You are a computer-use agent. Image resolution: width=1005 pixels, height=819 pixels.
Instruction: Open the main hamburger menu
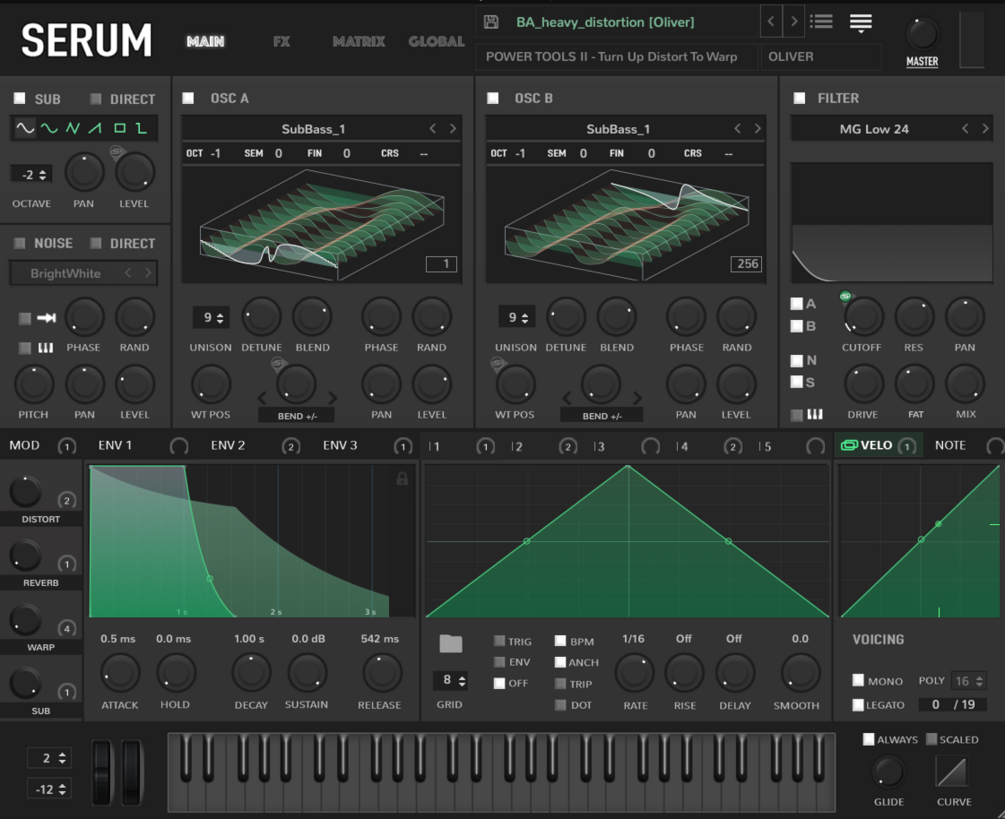[x=861, y=22]
